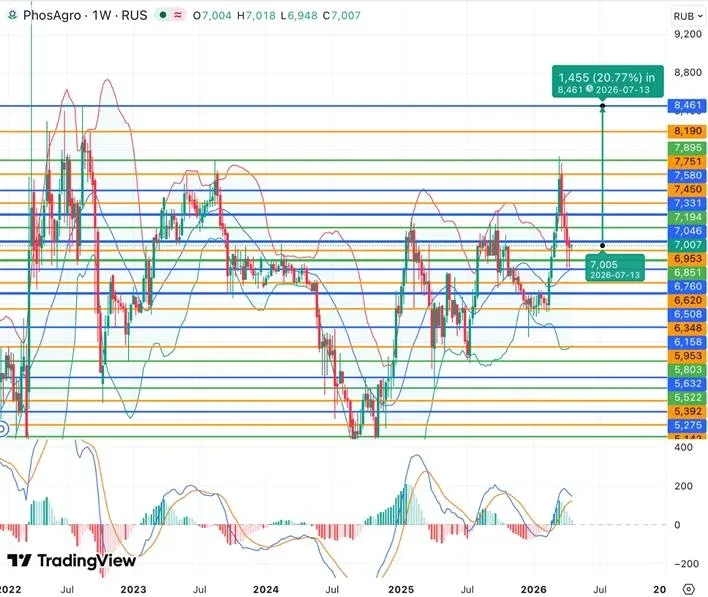Click the 9,200 price scale value

[686, 34]
